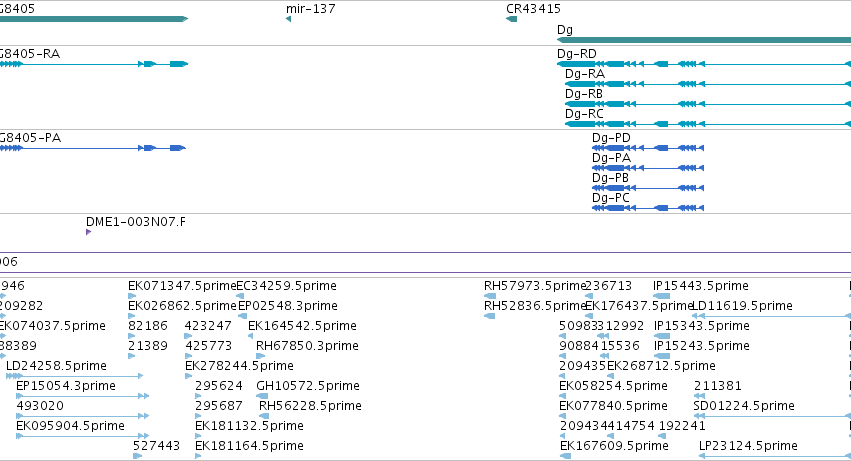Screen dimensions: 851x461
Task: Select the CR43415 gene arrow glyph
Action: 511,19
